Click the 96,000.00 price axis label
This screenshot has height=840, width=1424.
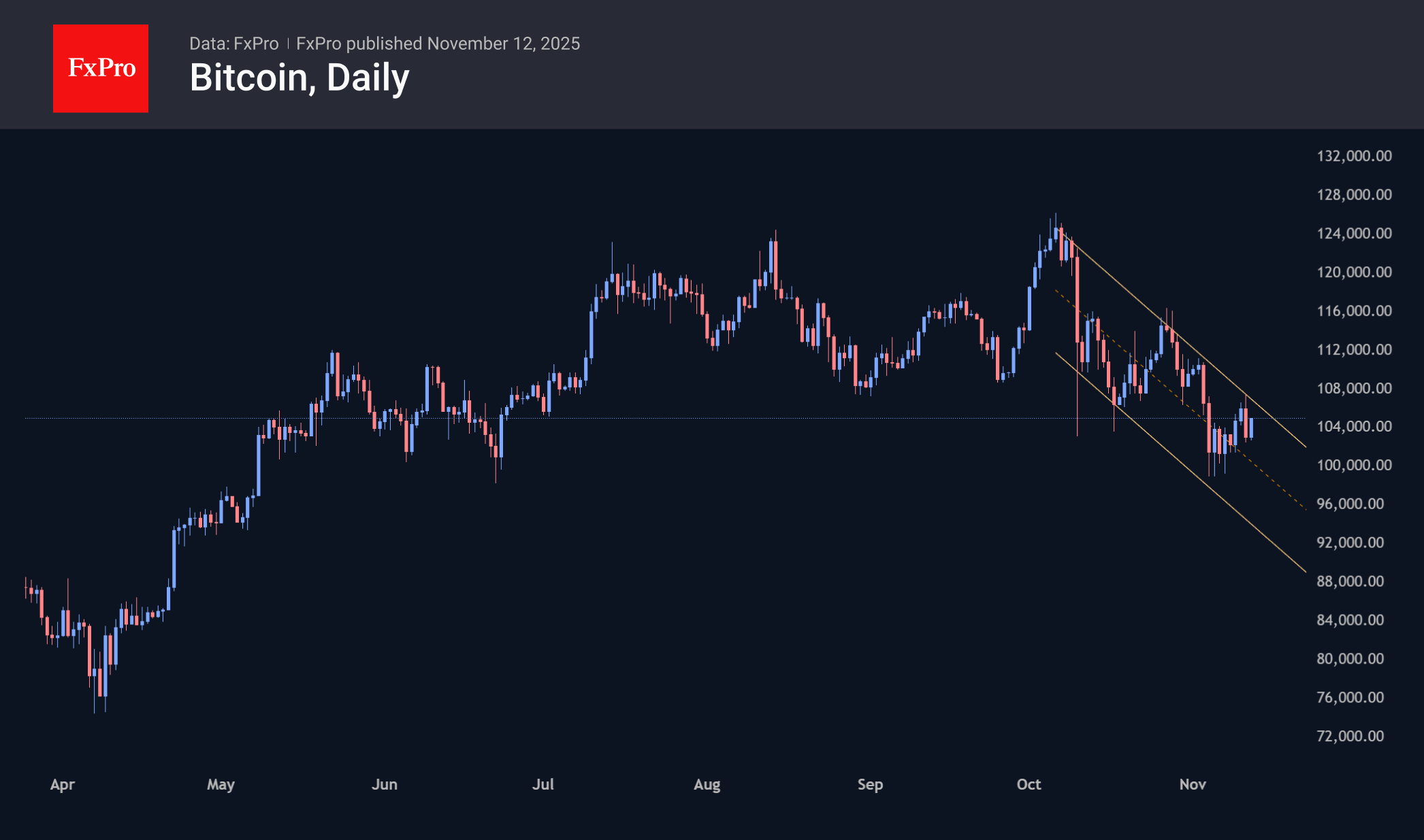point(1350,504)
